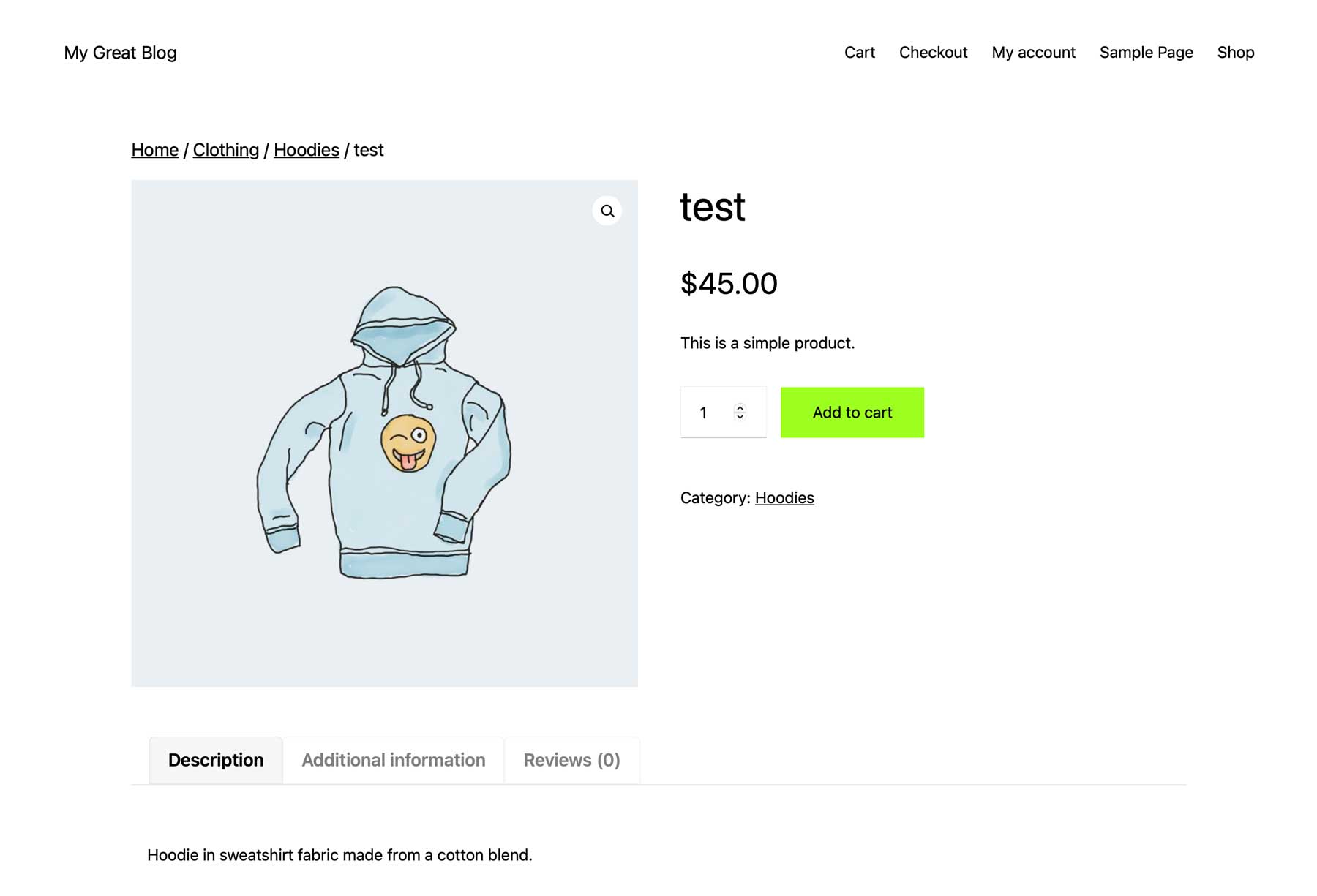1317x896 pixels.
Task: Go to My account
Action: pyautogui.click(x=1033, y=52)
